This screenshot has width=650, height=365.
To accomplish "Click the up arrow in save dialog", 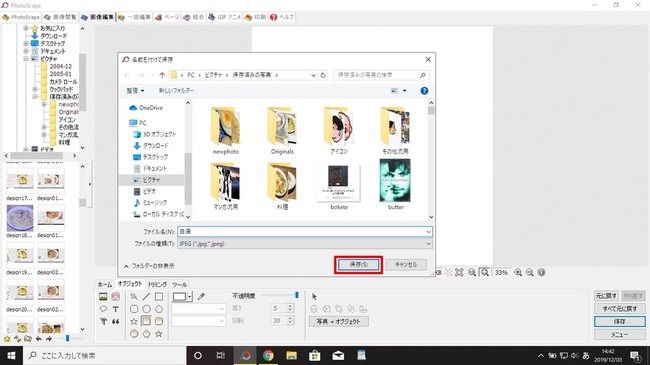I will click(162, 75).
